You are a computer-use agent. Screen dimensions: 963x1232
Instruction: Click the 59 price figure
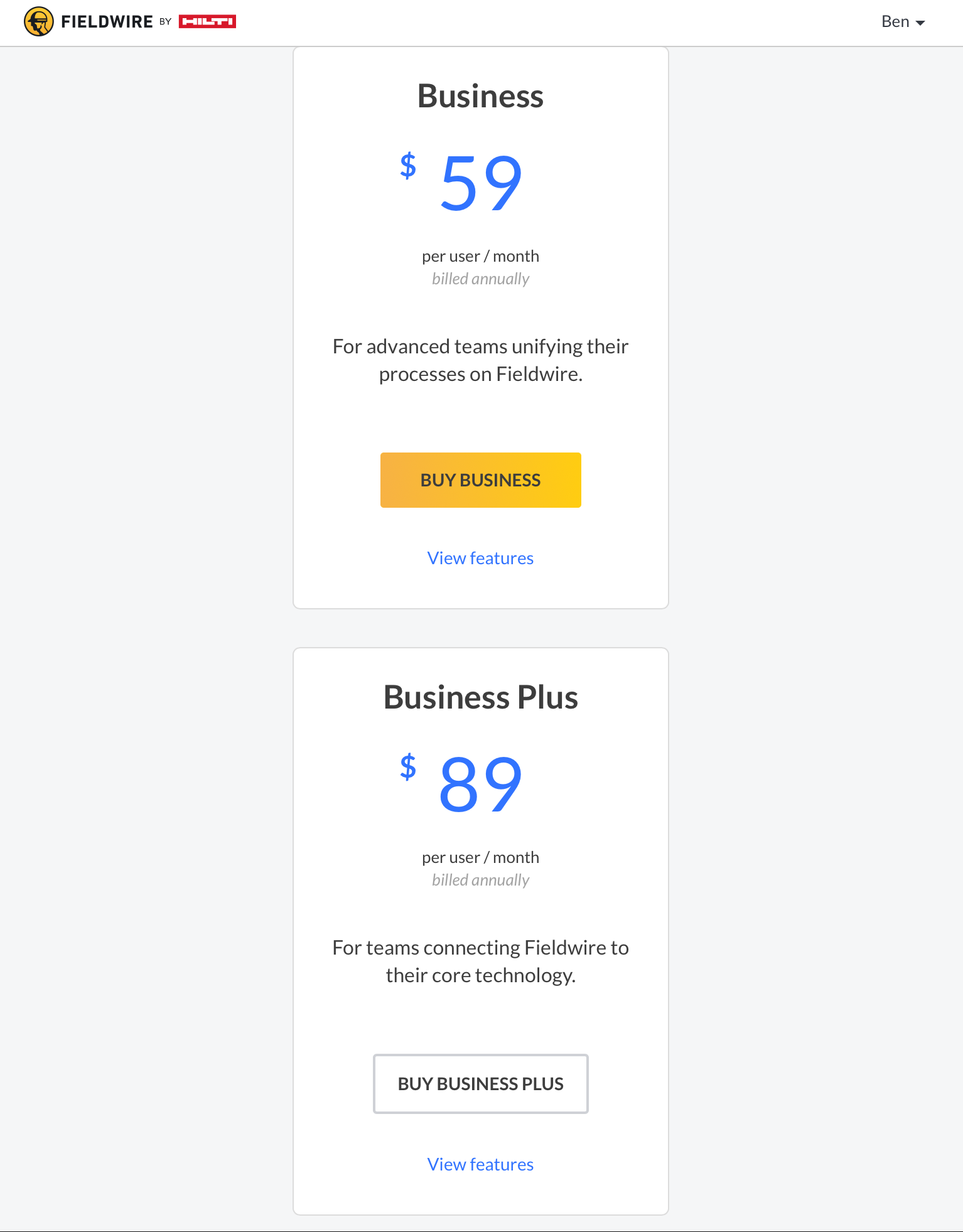[481, 183]
